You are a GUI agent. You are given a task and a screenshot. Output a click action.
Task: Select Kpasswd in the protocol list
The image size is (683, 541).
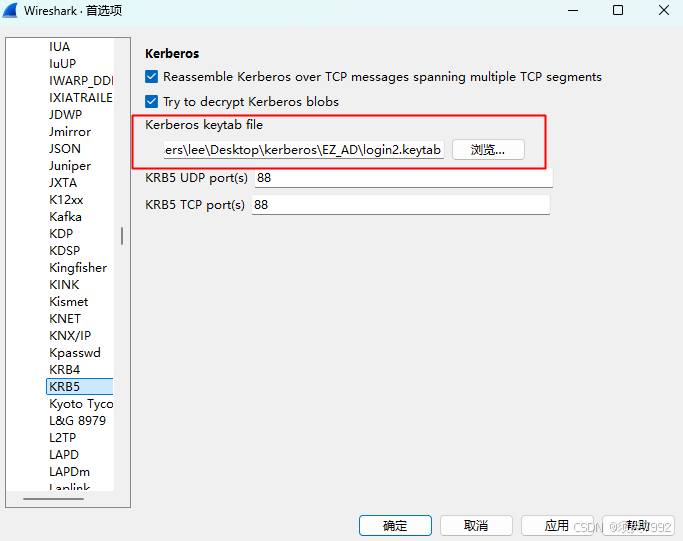tap(75, 352)
